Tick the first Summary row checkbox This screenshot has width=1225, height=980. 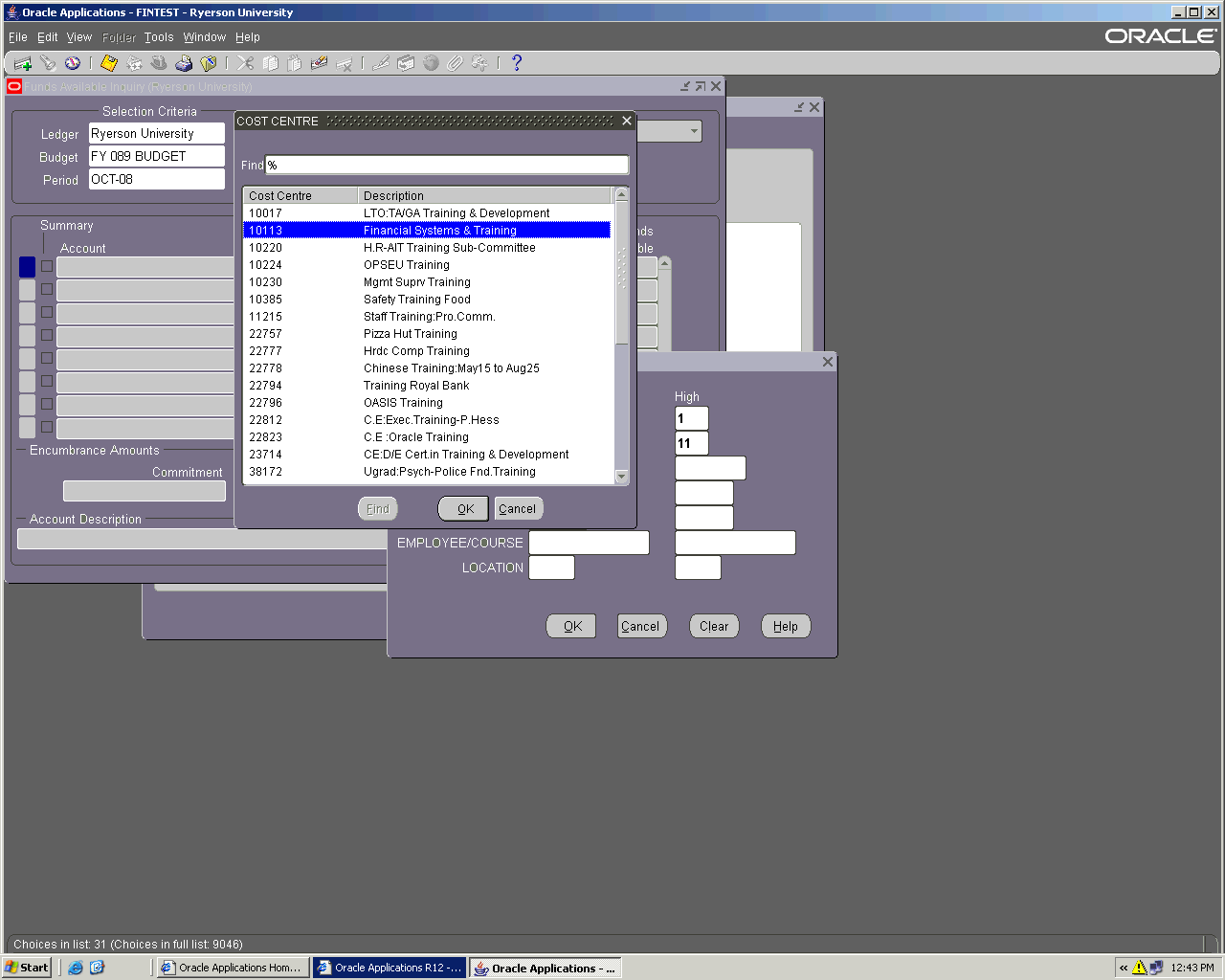point(47,267)
